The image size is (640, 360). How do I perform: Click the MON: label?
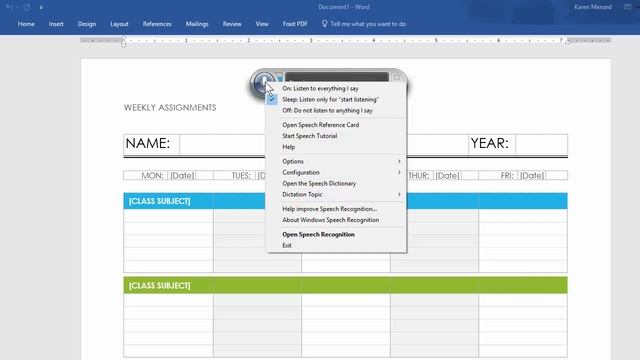152,176
